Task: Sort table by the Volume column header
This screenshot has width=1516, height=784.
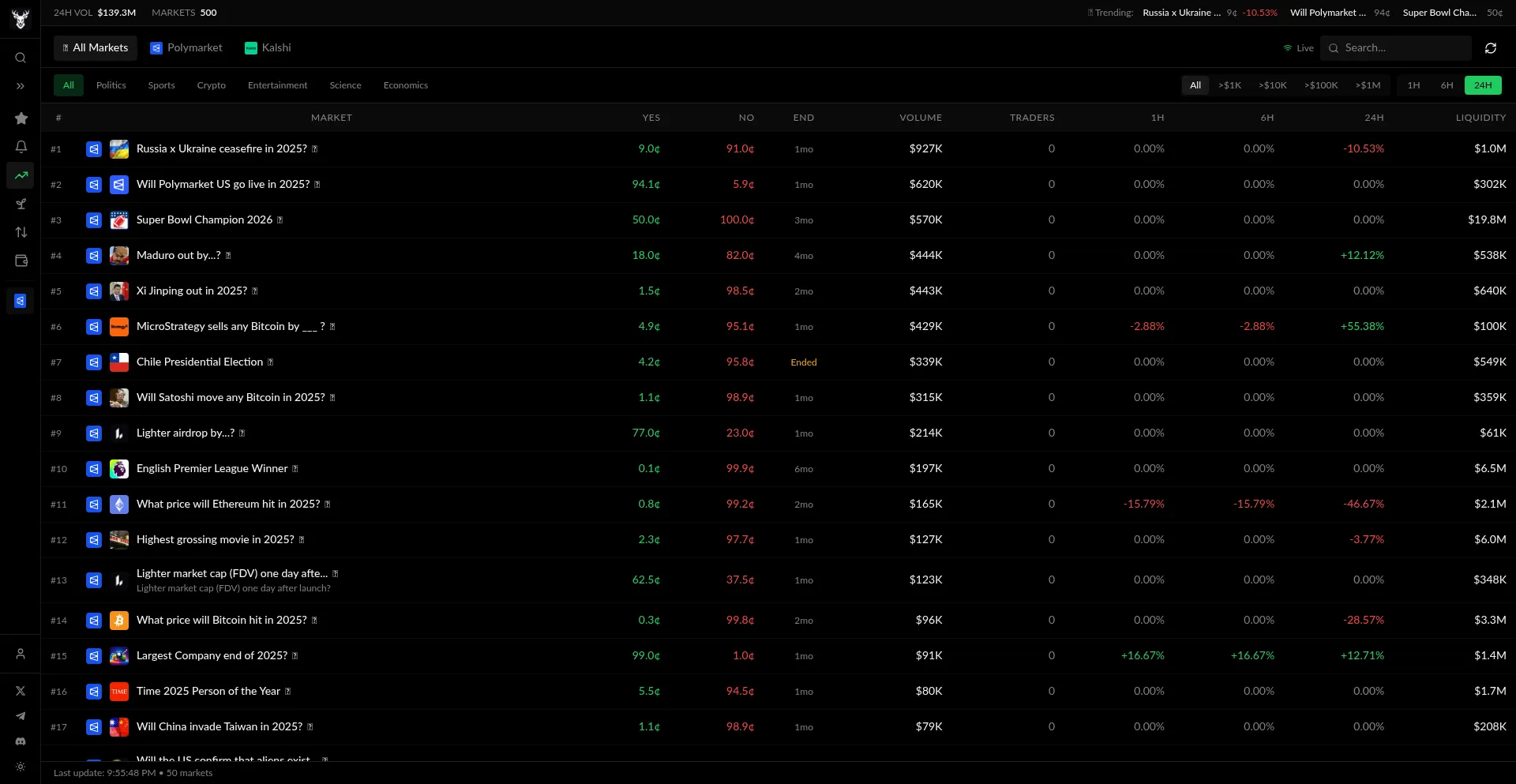Action: tap(920, 118)
